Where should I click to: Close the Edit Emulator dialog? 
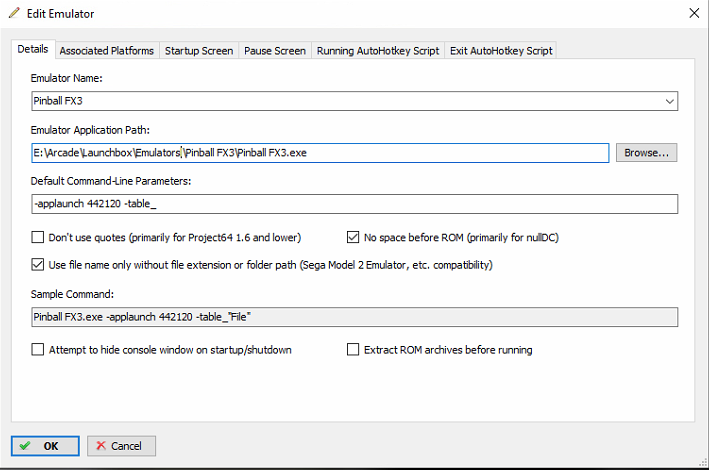[x=694, y=13]
